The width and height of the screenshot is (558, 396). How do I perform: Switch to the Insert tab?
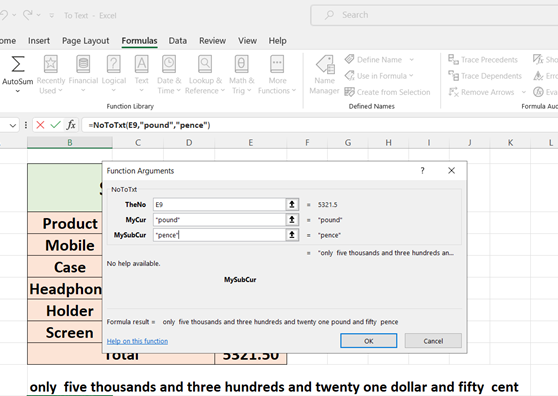39,41
